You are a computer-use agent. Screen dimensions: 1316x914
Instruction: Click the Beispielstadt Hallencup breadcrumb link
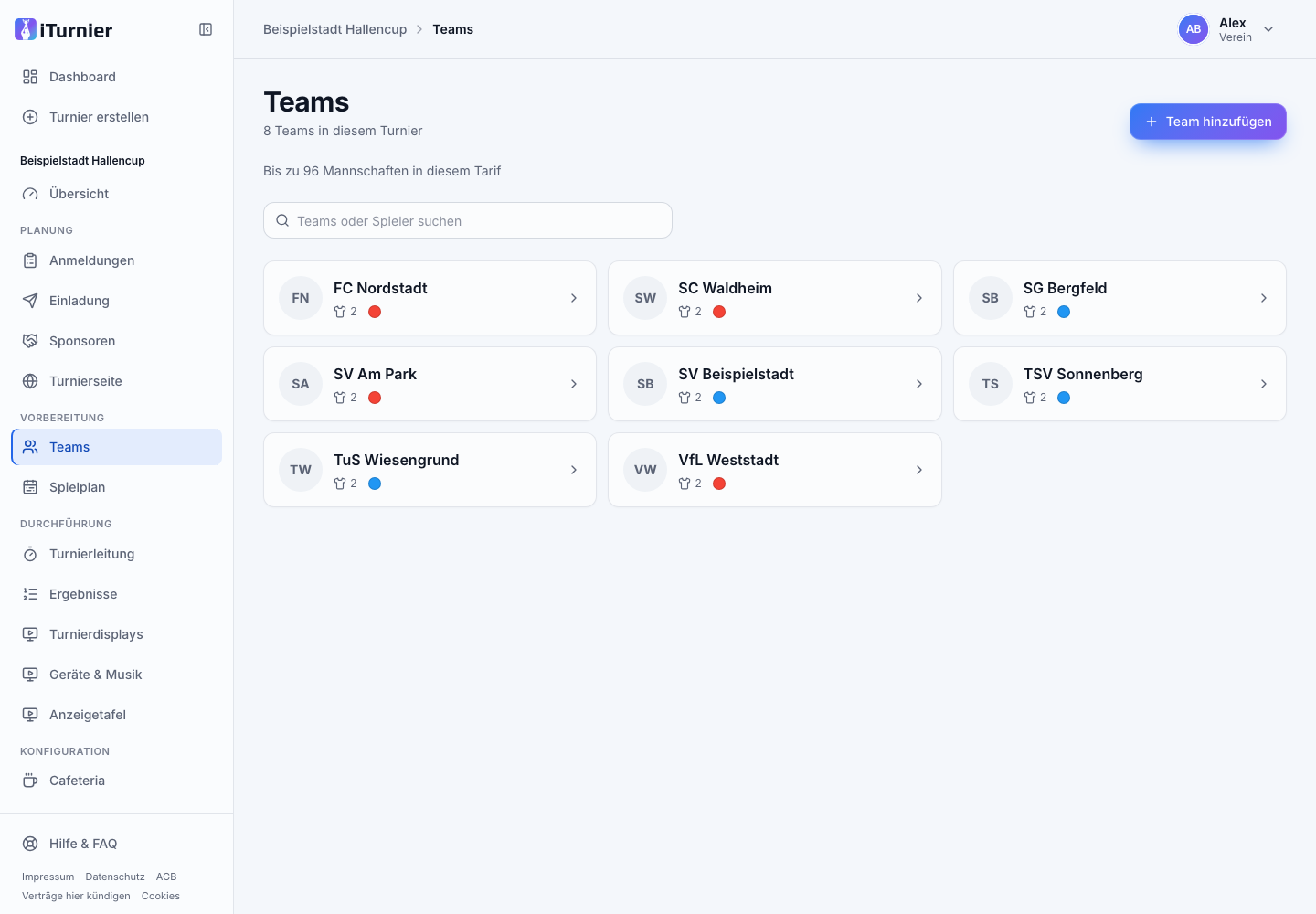tap(335, 29)
